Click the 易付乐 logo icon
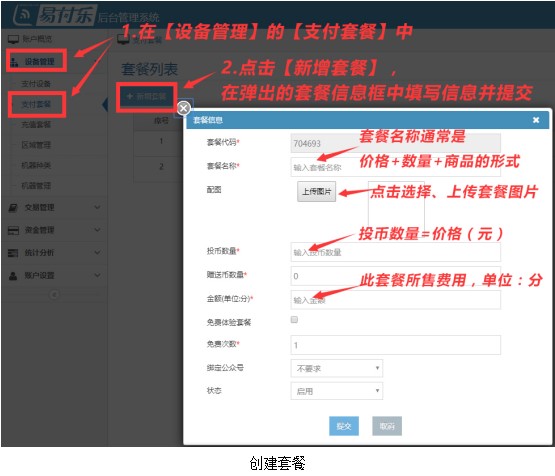Viewport: 555px width, 476px height. pyautogui.click(x=22, y=15)
